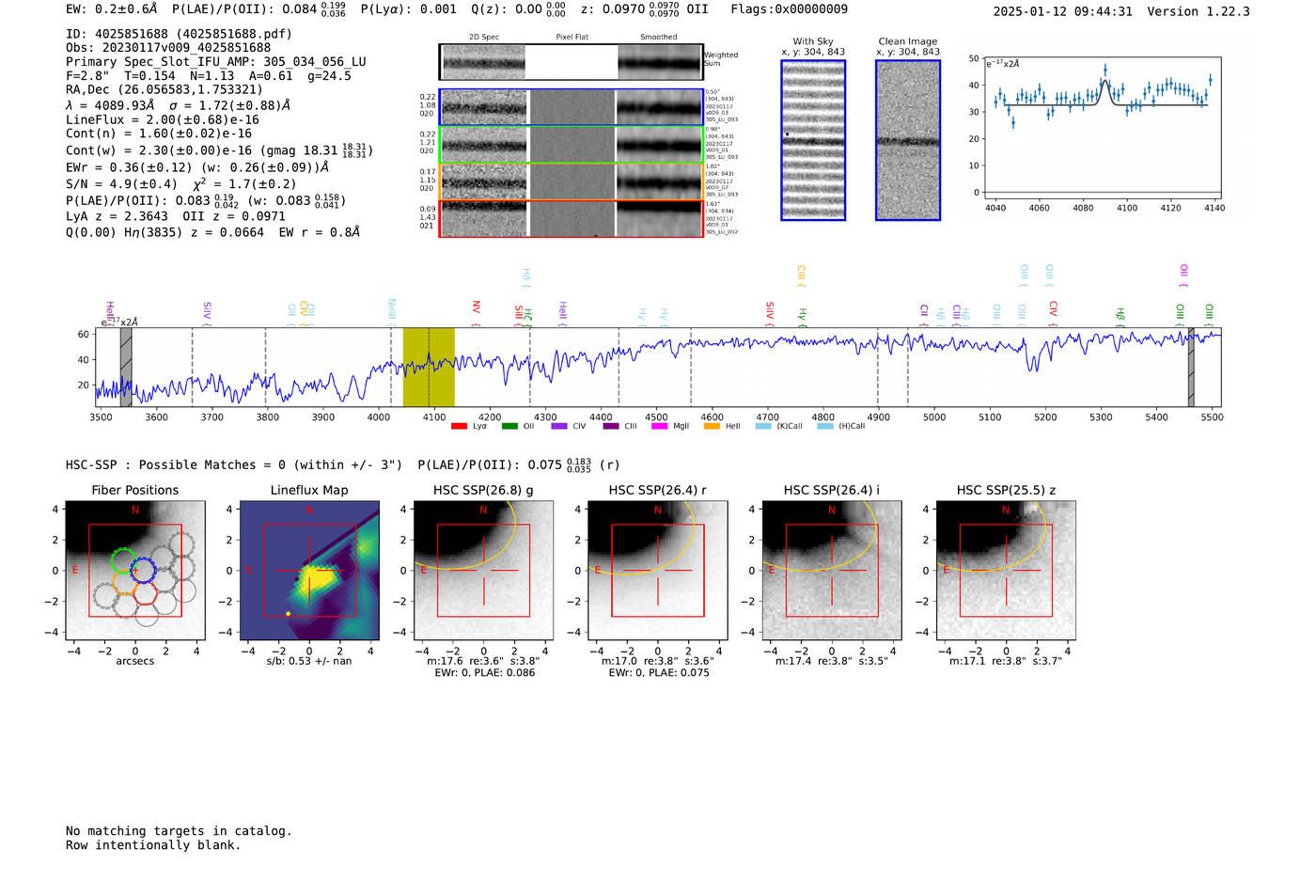Open the Lineflux Map panel
Screen dimensions: 1316x896
pyautogui.click(x=309, y=571)
